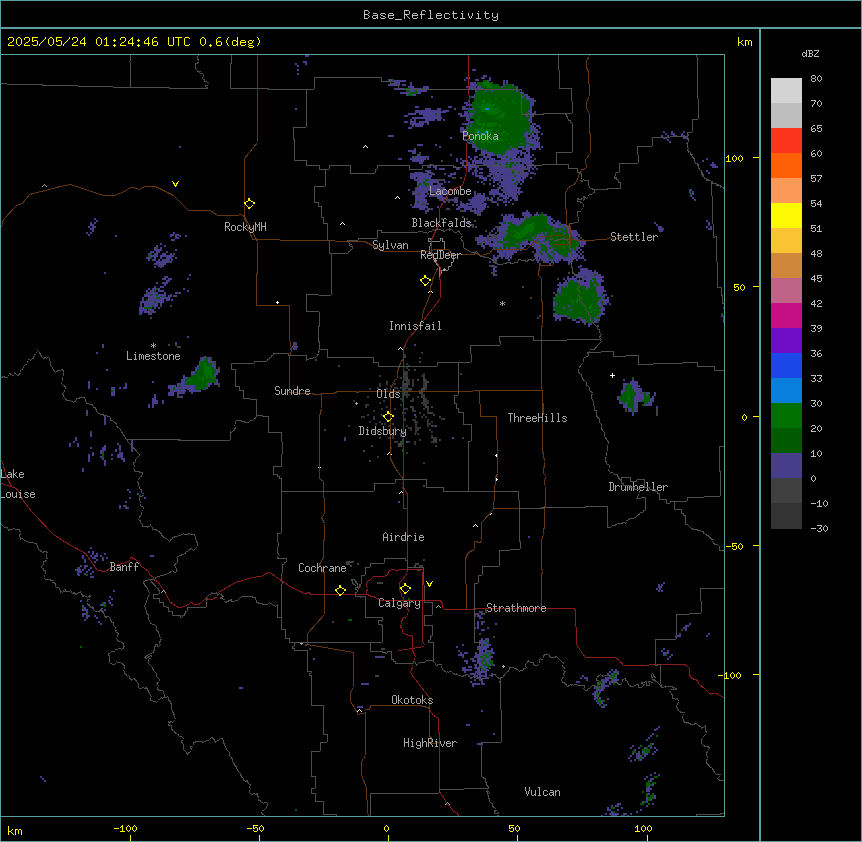Click the Sylvan town label
862x842 pixels.
click(x=390, y=245)
